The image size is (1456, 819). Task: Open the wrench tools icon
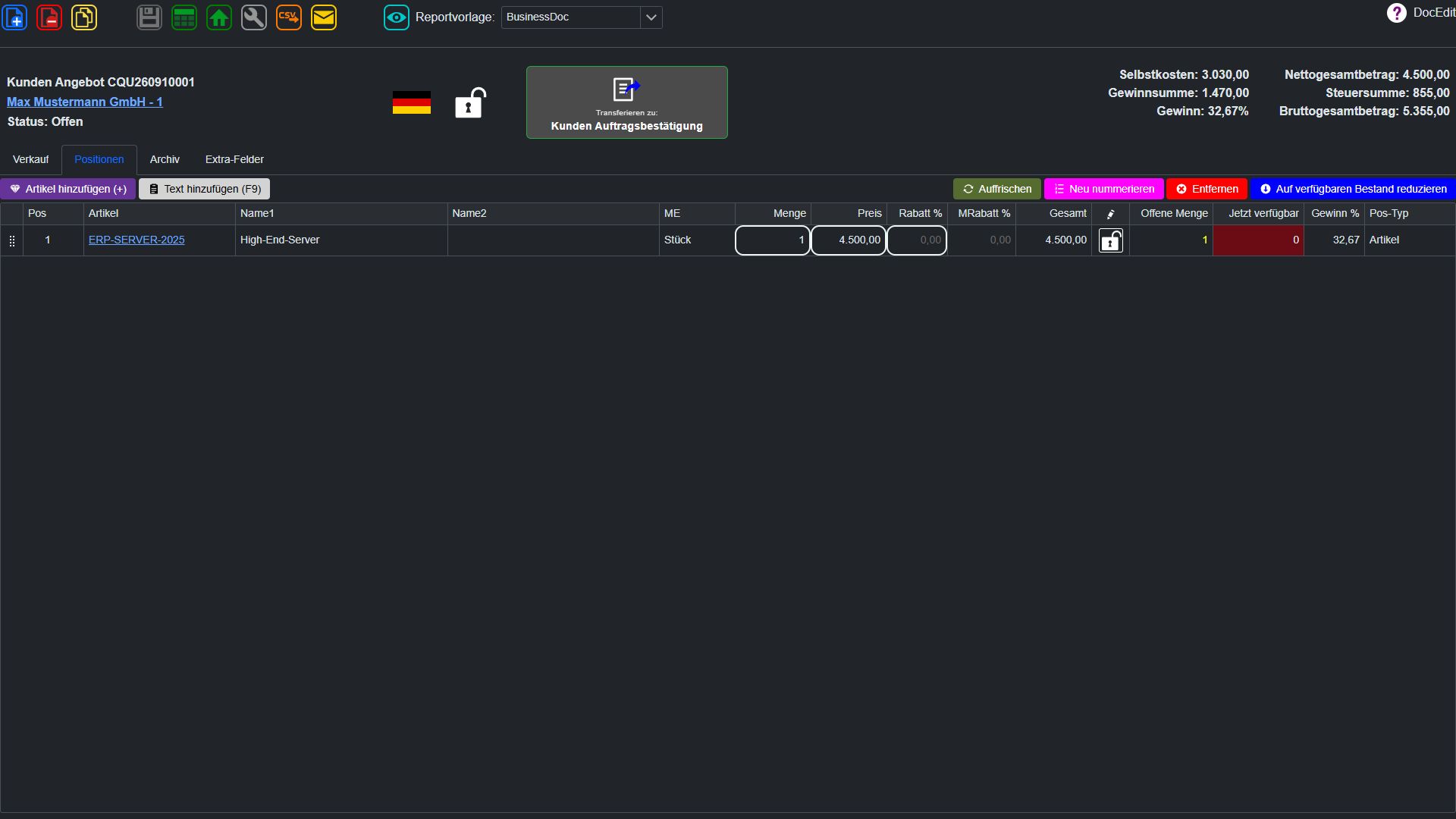pyautogui.click(x=254, y=17)
